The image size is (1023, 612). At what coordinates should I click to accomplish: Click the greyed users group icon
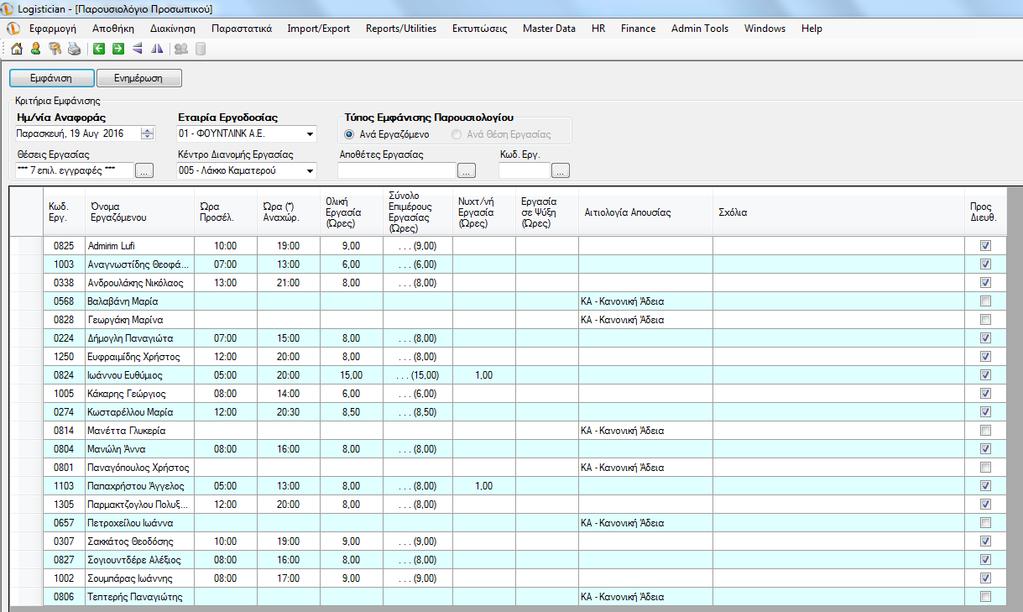pos(181,49)
